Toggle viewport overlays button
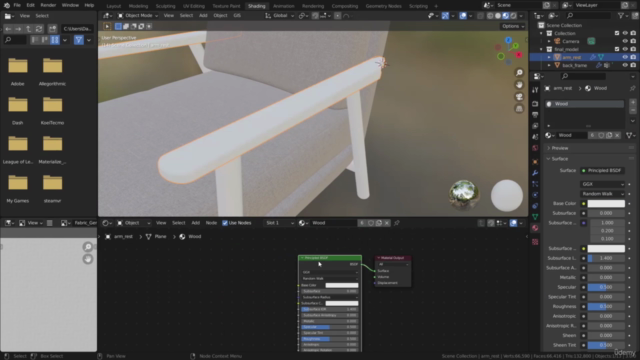This screenshot has width=640, height=360. coord(463,16)
